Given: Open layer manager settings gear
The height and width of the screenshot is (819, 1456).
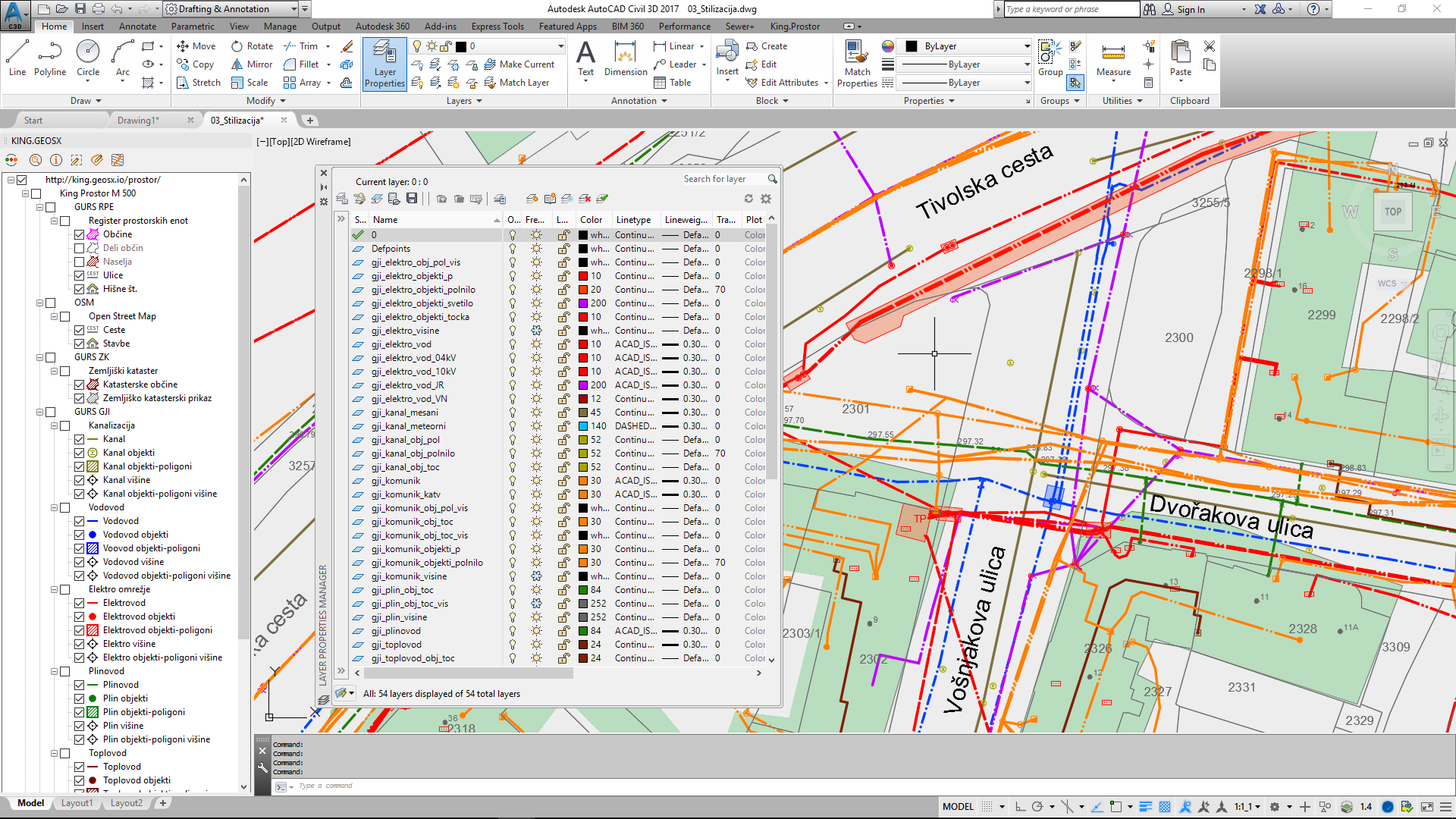Looking at the screenshot, I should 766,199.
